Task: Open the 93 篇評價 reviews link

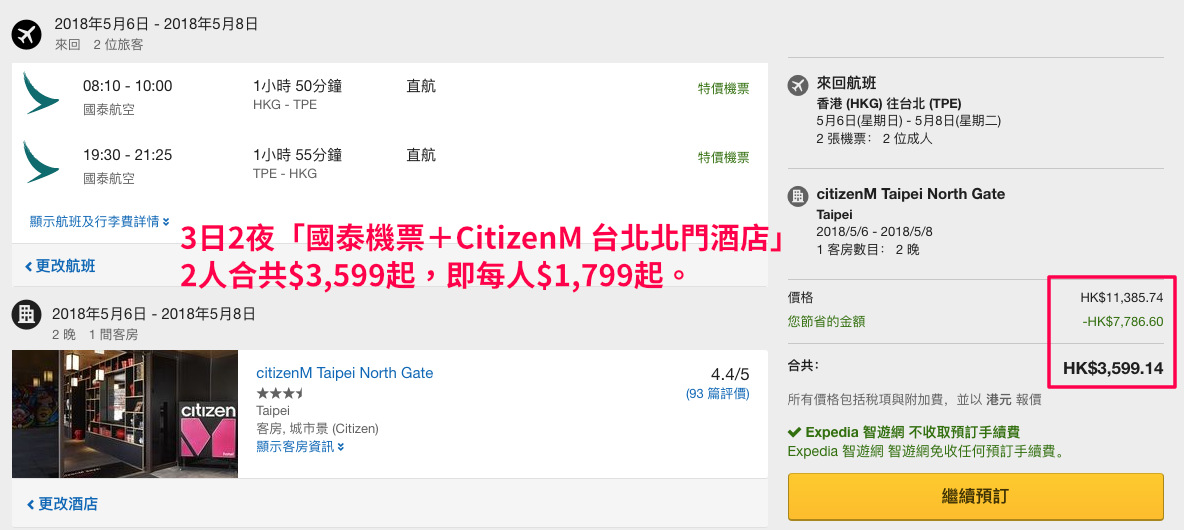Action: point(717,393)
